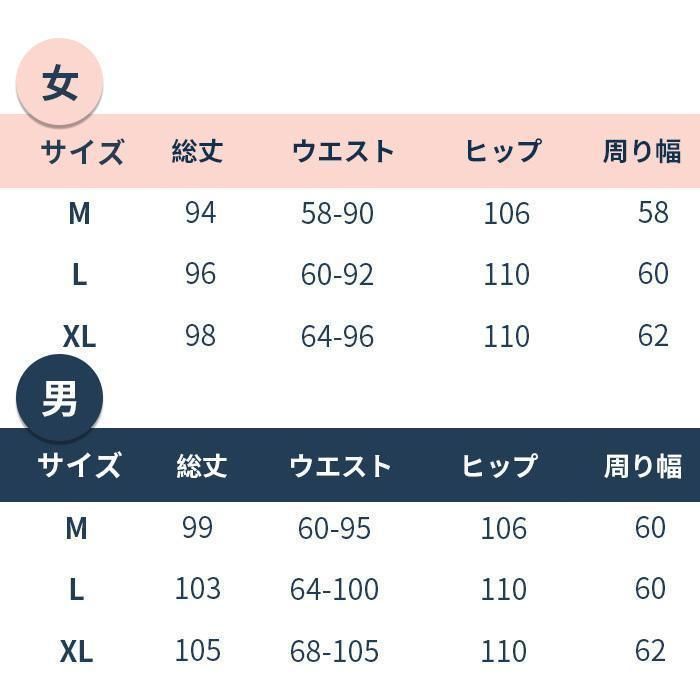
Task: Select the 総丈 header in women's table
Action: click(x=197, y=150)
